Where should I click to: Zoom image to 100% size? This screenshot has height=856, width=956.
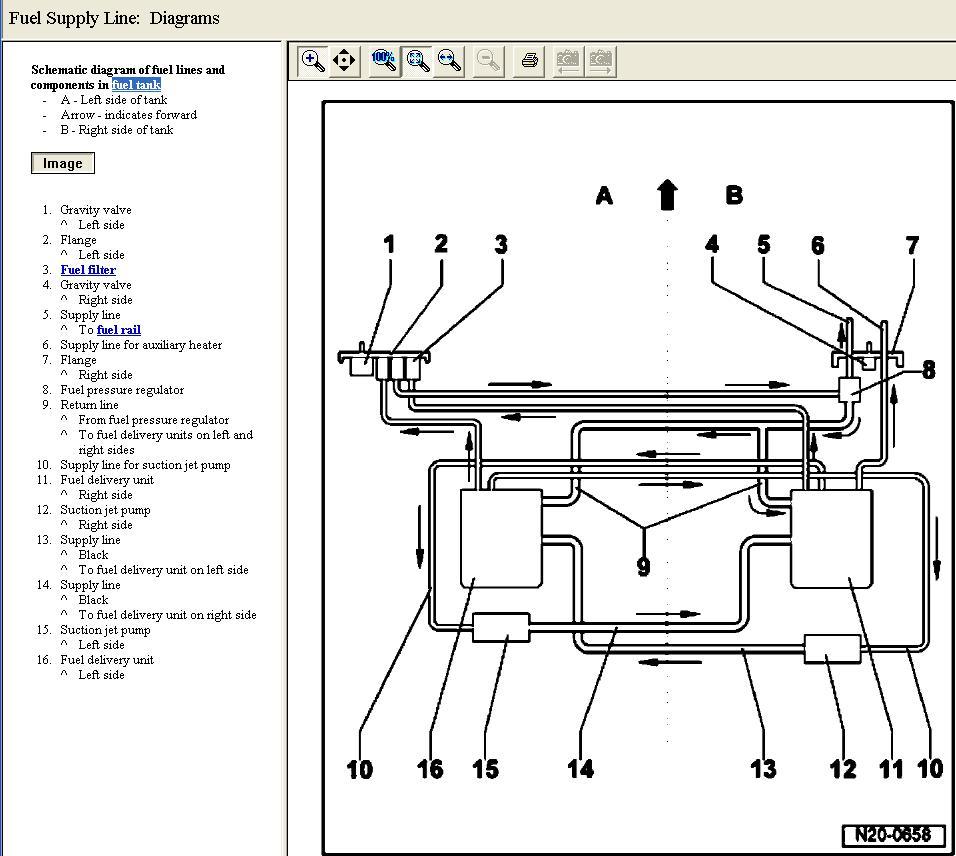coord(384,61)
